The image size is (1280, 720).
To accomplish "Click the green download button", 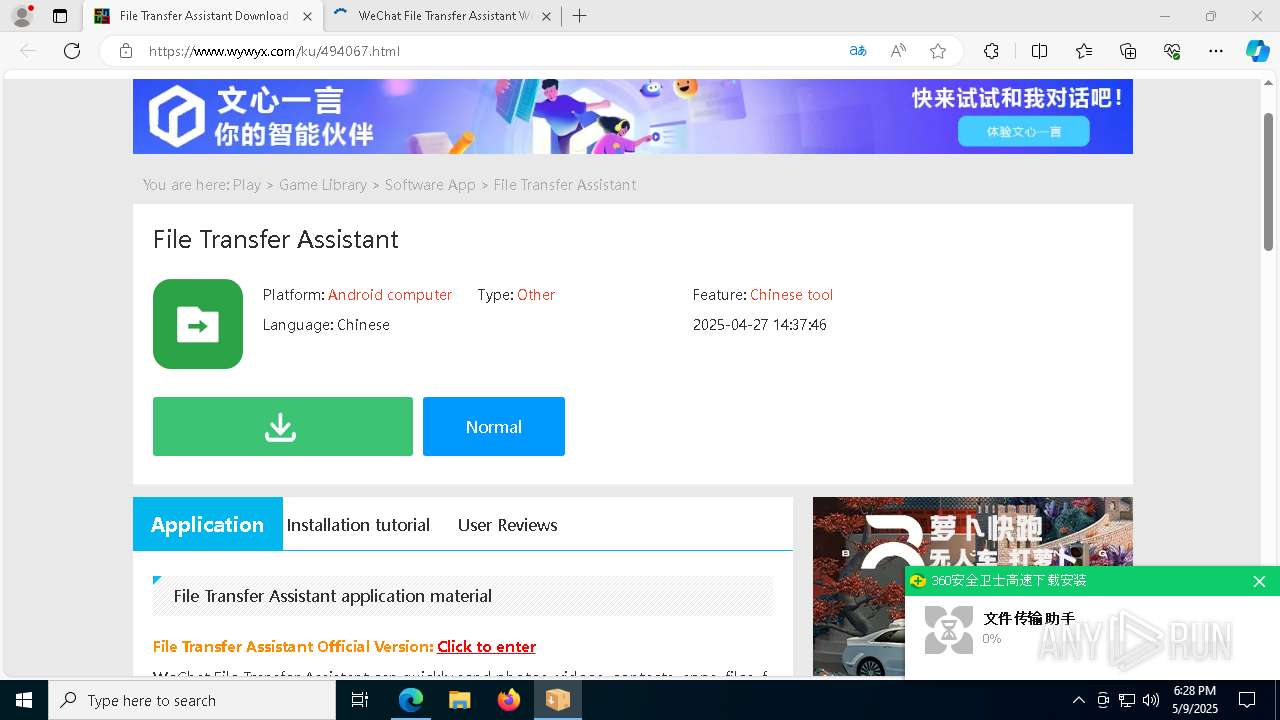I will (283, 427).
